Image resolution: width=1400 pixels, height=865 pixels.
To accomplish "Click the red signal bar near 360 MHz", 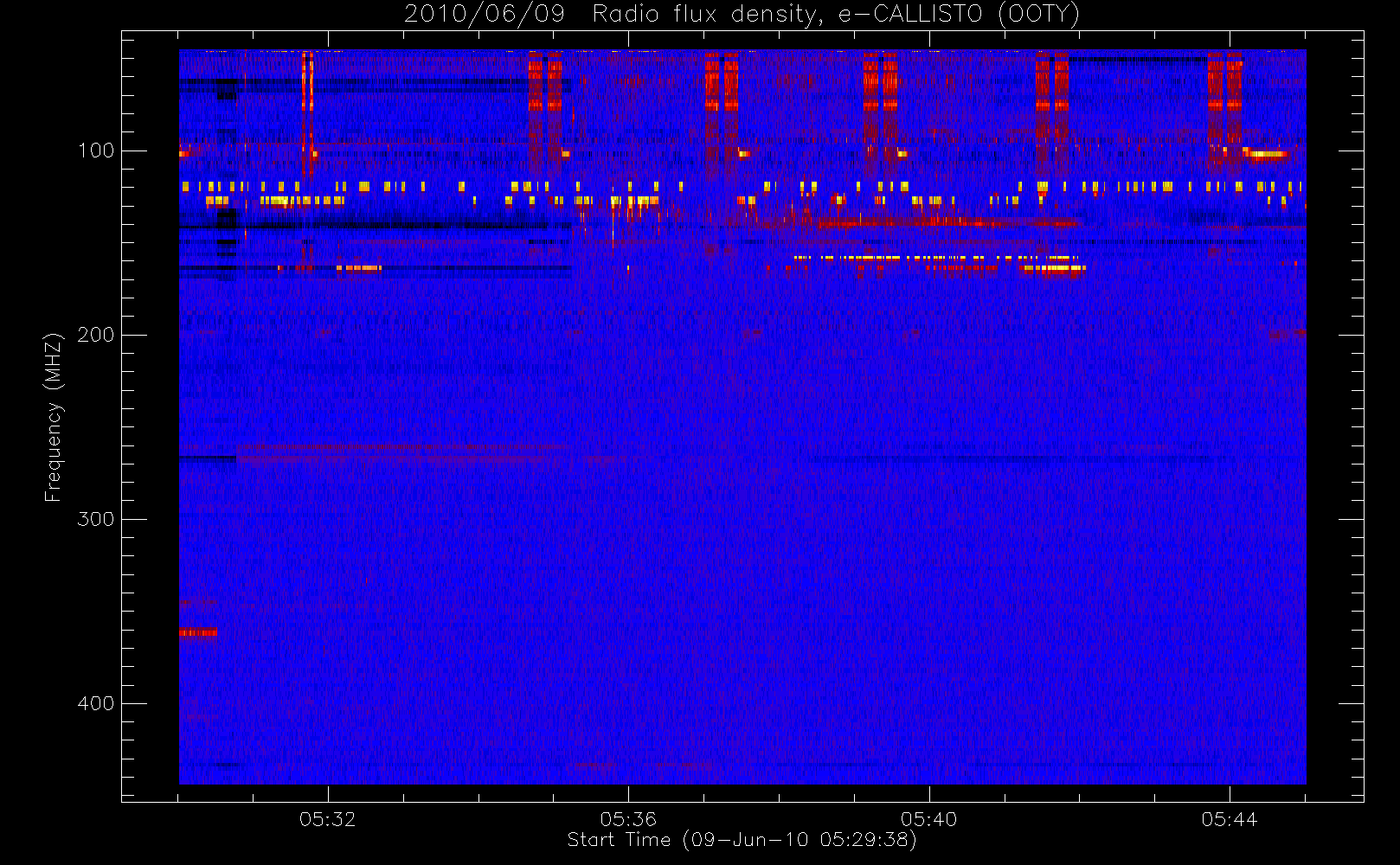I will [198, 633].
